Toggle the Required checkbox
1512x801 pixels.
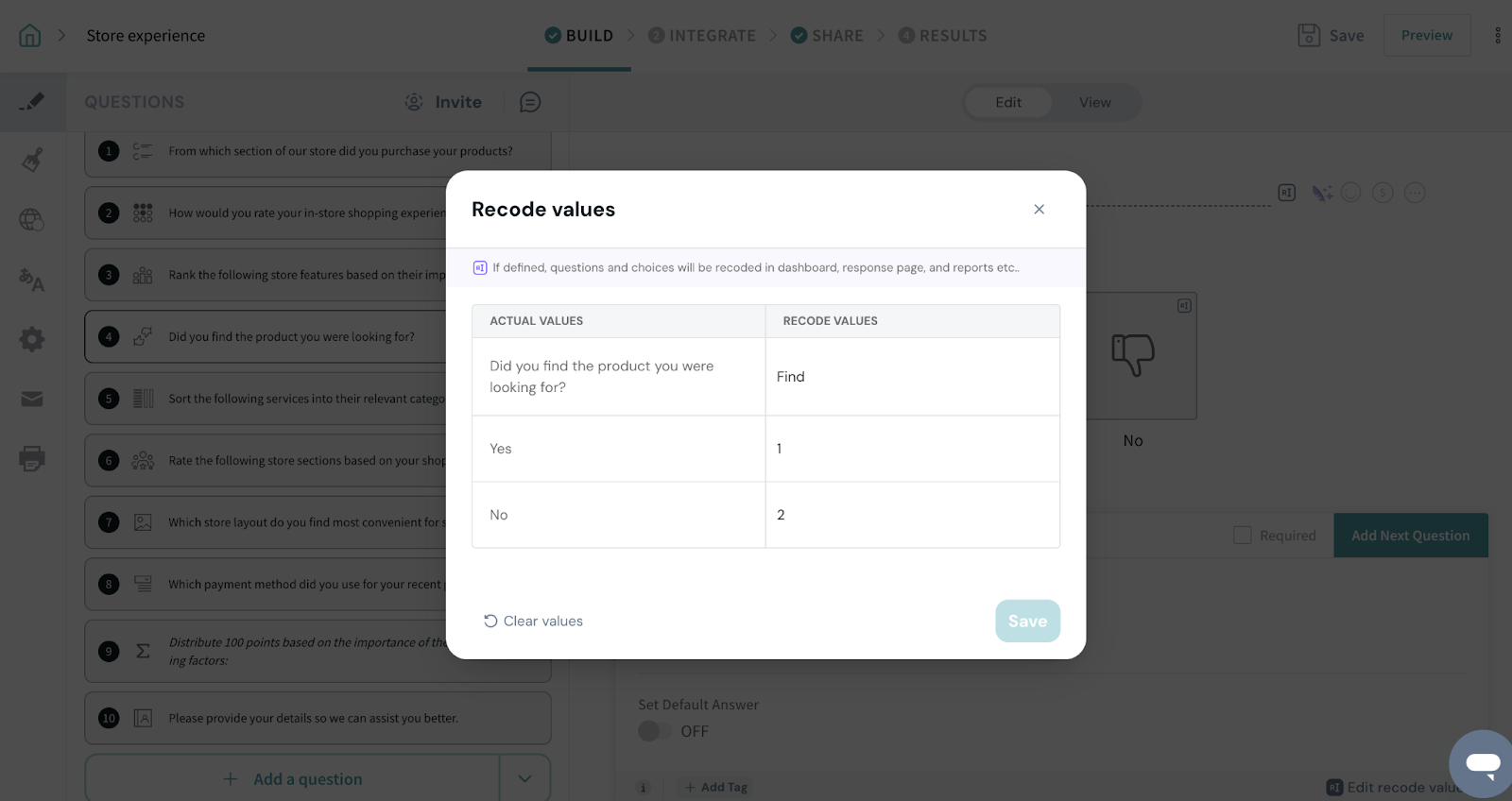(1243, 536)
